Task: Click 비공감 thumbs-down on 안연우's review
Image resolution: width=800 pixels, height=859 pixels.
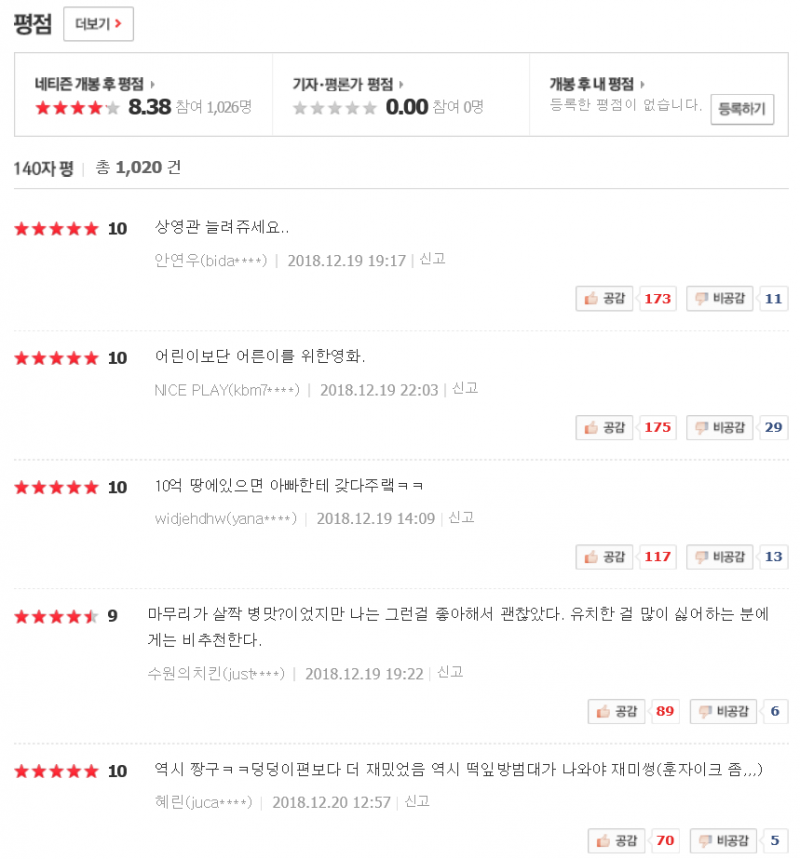Action: pyautogui.click(x=720, y=298)
